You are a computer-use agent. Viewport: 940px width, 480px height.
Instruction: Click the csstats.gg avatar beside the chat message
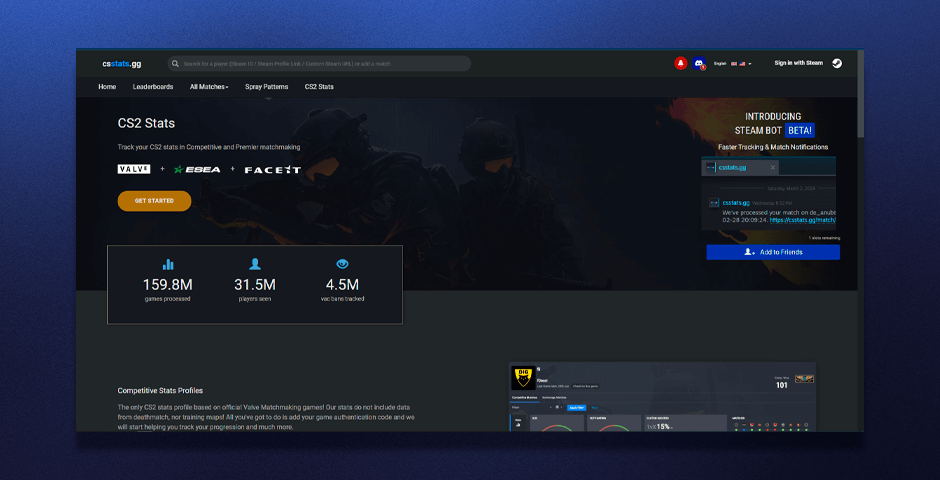(714, 203)
